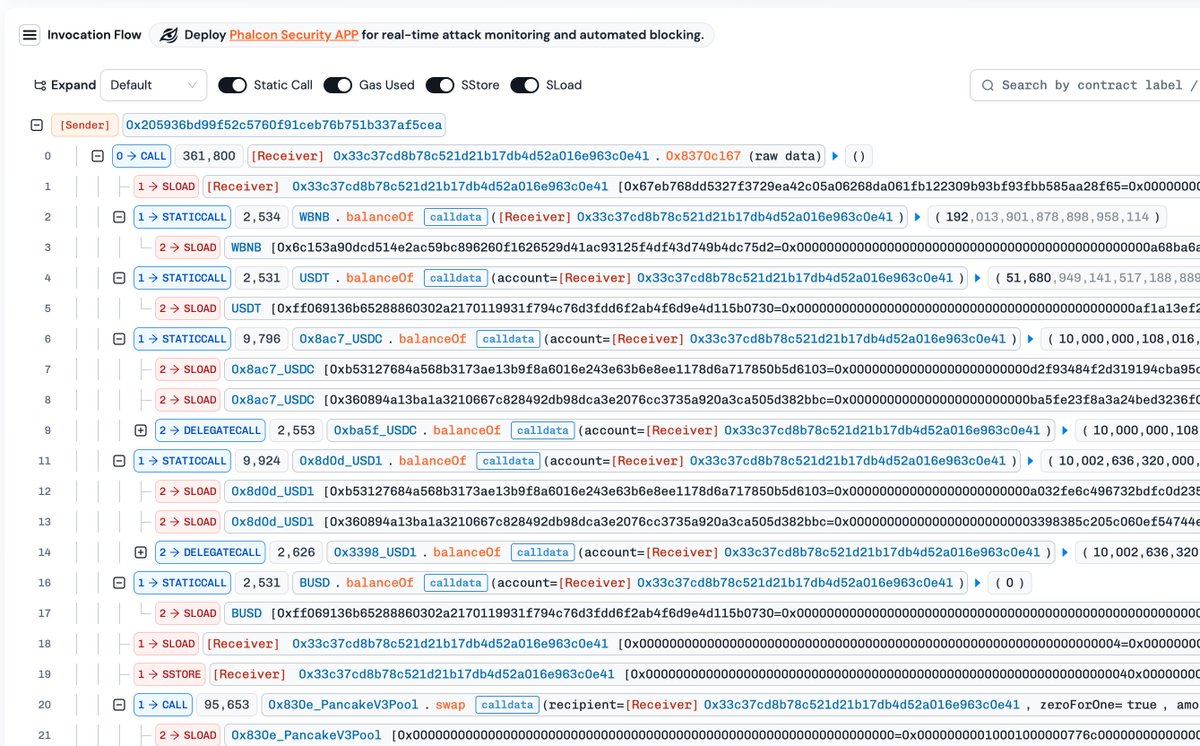Click the search magnifier icon
The width and height of the screenshot is (1200, 746).
point(988,85)
